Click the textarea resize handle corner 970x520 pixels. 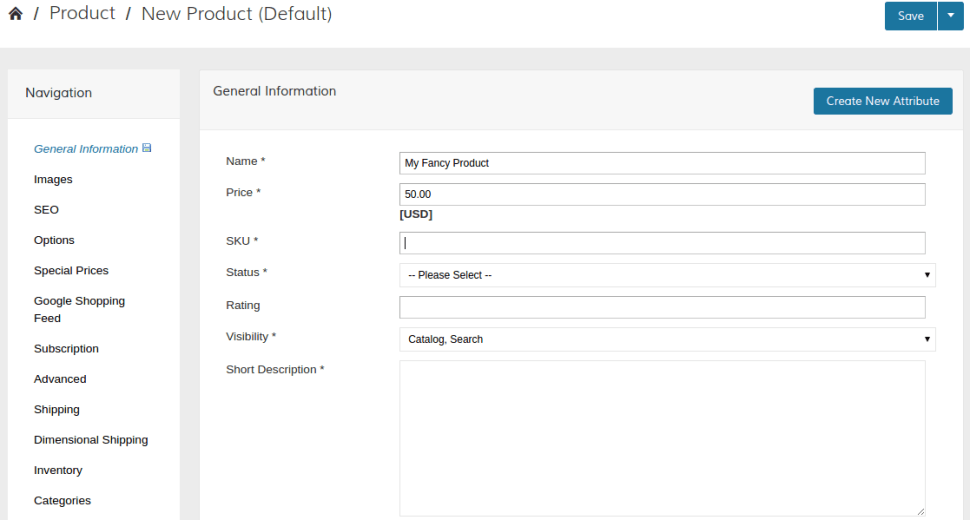921,511
